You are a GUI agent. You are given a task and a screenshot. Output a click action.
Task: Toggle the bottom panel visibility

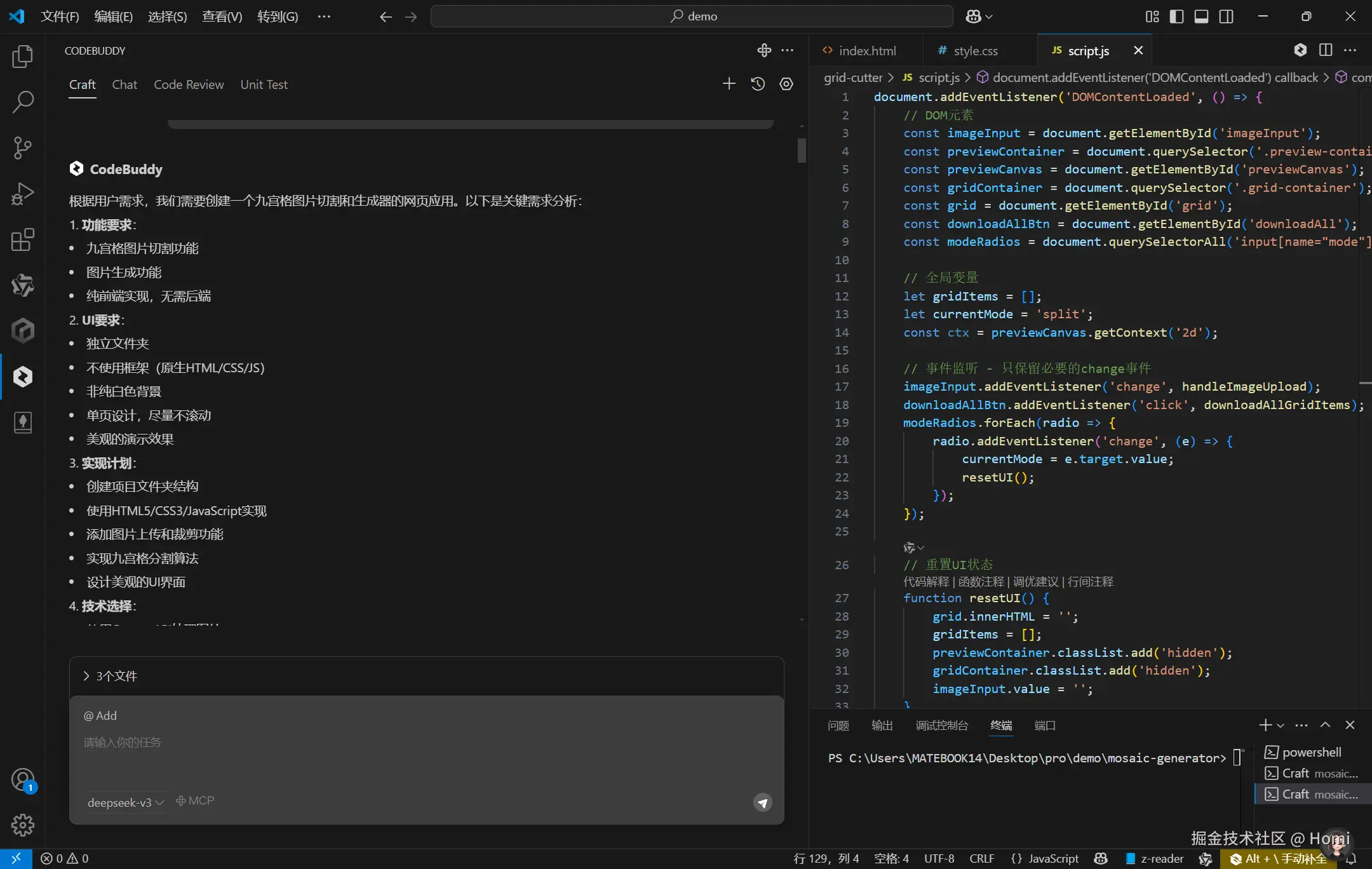coord(1201,17)
